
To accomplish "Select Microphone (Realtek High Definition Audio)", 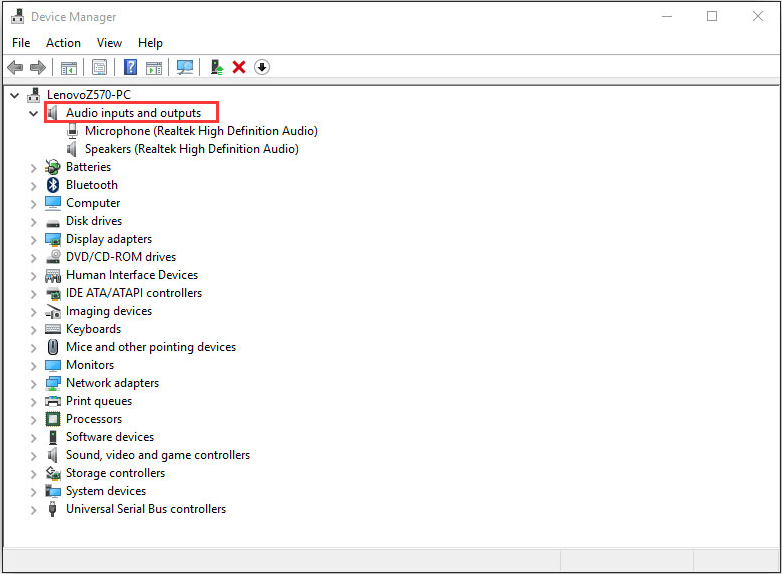I will (201, 131).
